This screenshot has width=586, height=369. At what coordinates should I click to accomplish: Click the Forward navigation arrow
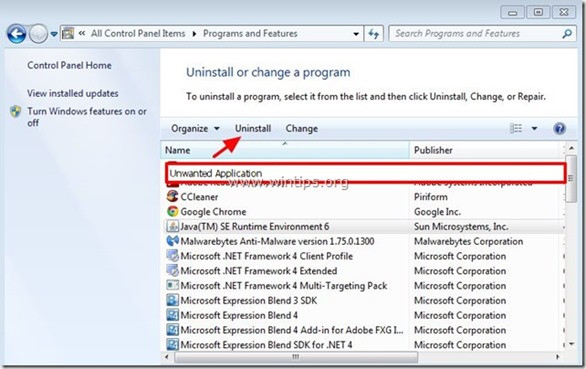38,34
